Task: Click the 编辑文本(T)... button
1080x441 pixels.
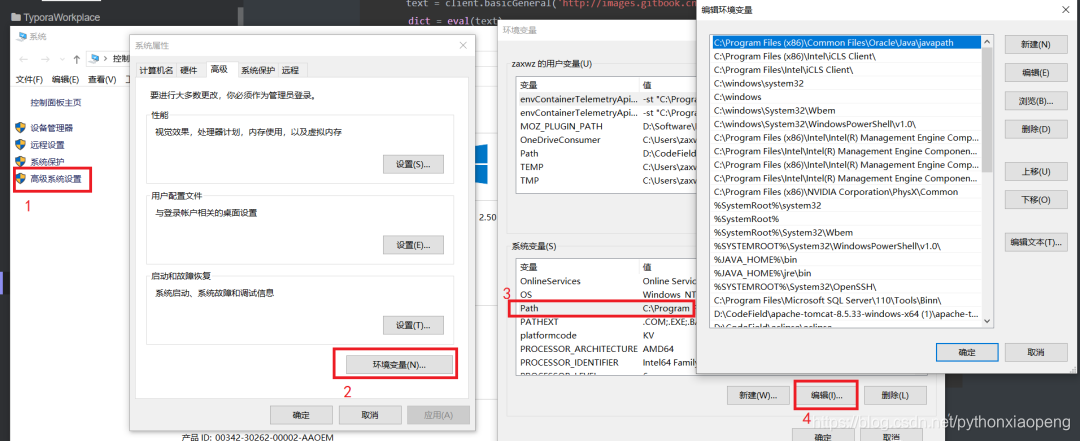Action: (x=1035, y=242)
